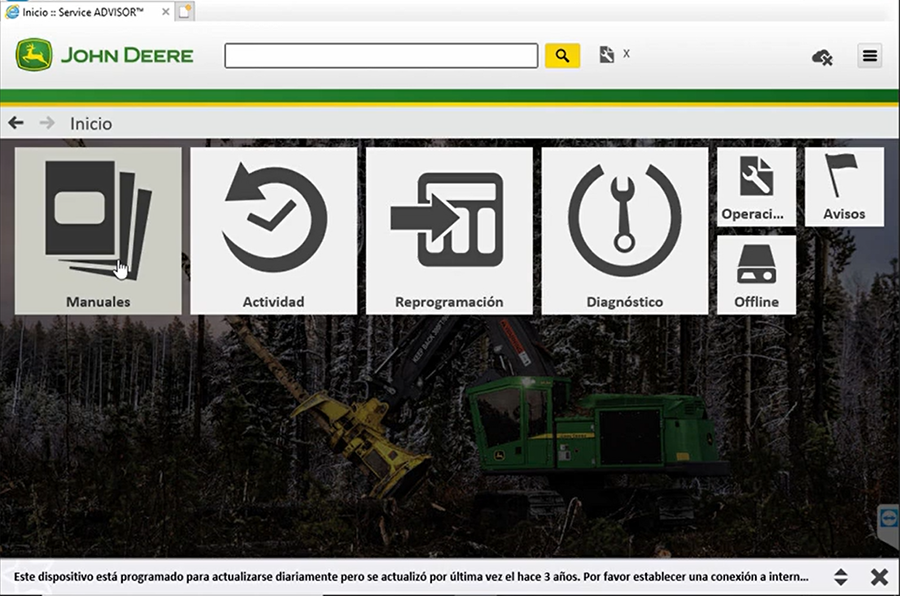Screen dimensions: 900x596
Task: Click the John Deere logo
Action: point(104,55)
